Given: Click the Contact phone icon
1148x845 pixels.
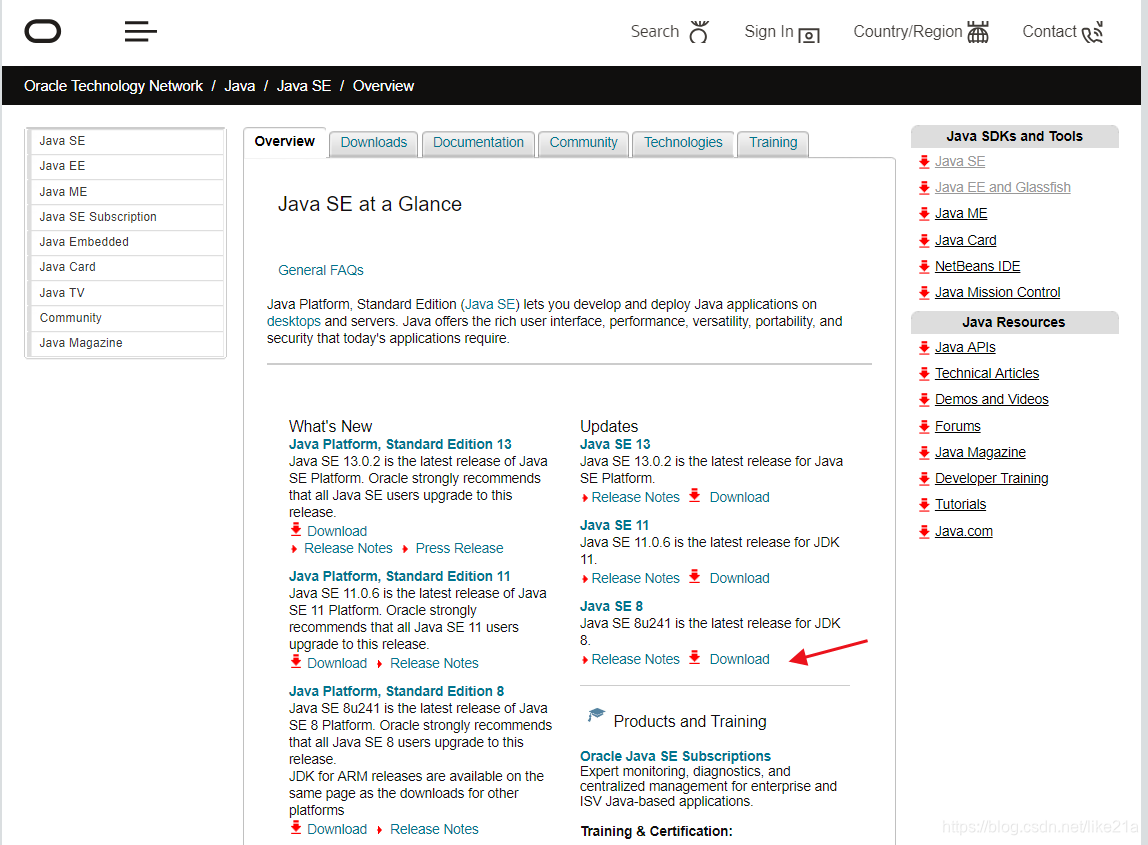Looking at the screenshot, I should tap(1092, 33).
